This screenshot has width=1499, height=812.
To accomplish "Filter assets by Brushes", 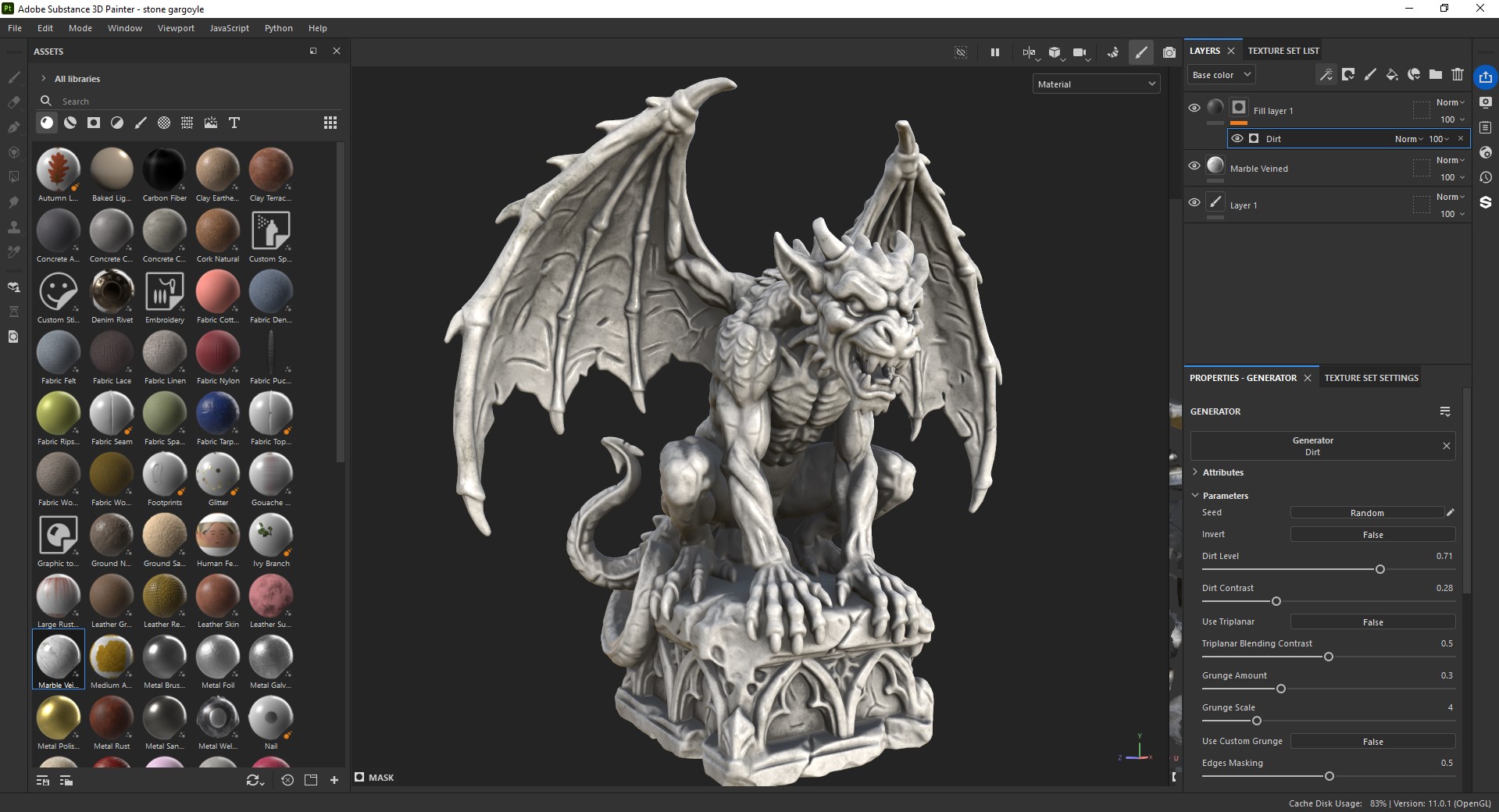I will click(x=141, y=123).
